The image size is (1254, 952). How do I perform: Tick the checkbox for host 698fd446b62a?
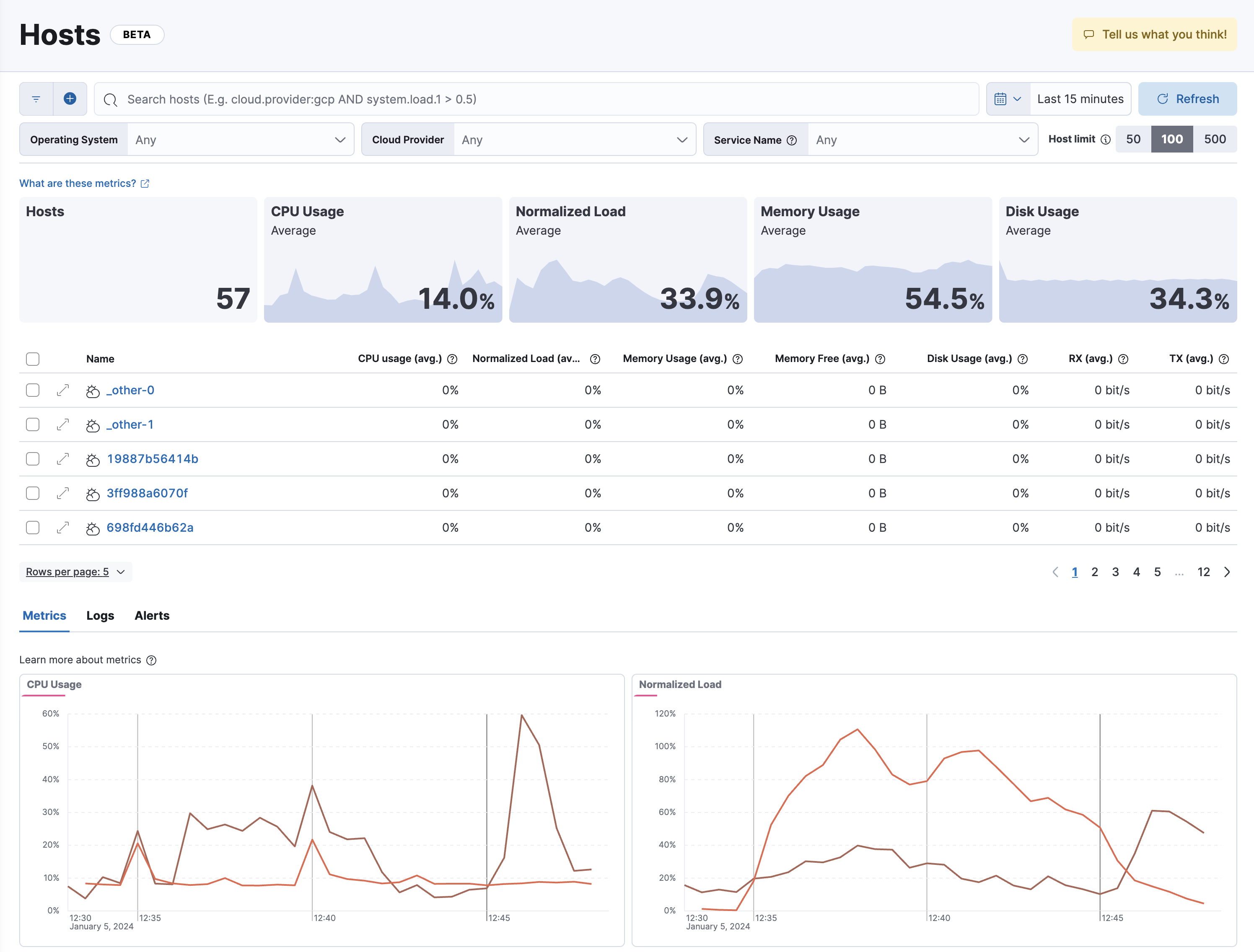[33, 528]
